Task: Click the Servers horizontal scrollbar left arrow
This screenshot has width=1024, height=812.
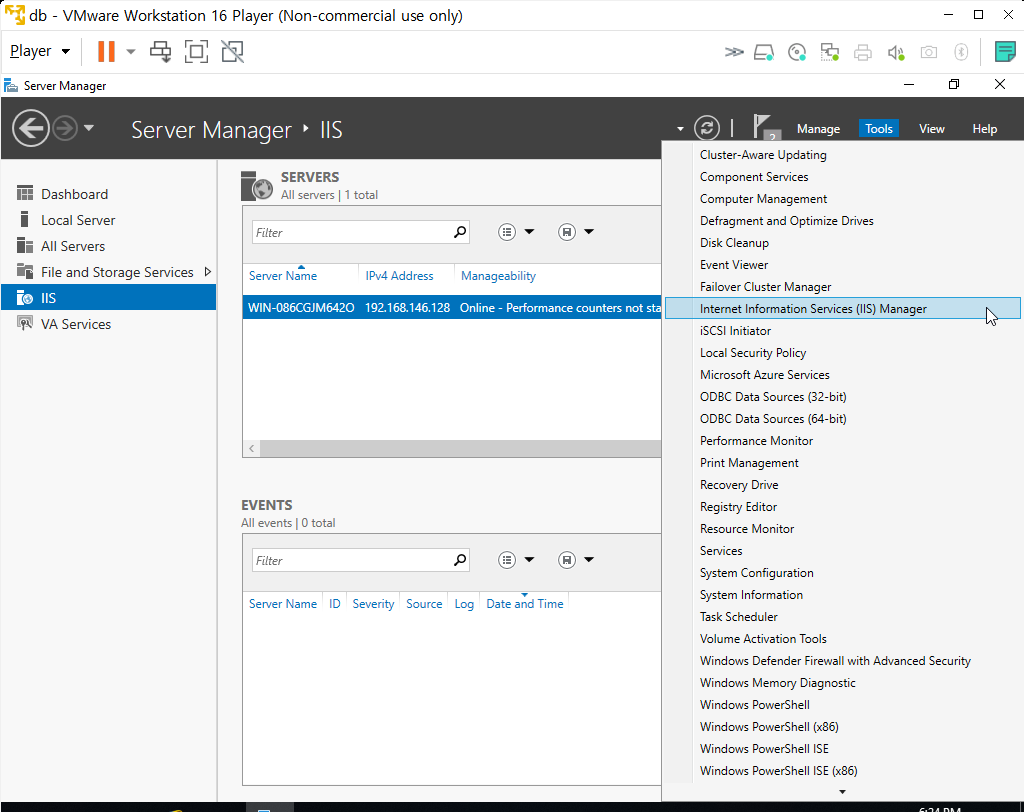Action: click(251, 448)
